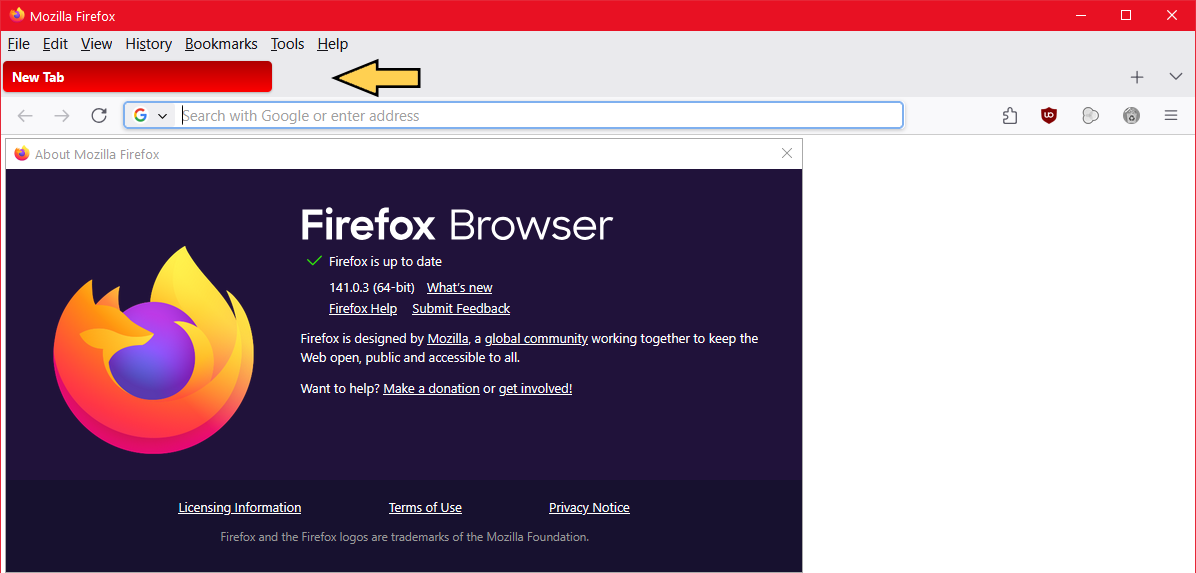This screenshot has height=573, width=1196.
Task: Open the Bookmarks menu
Action: [221, 44]
